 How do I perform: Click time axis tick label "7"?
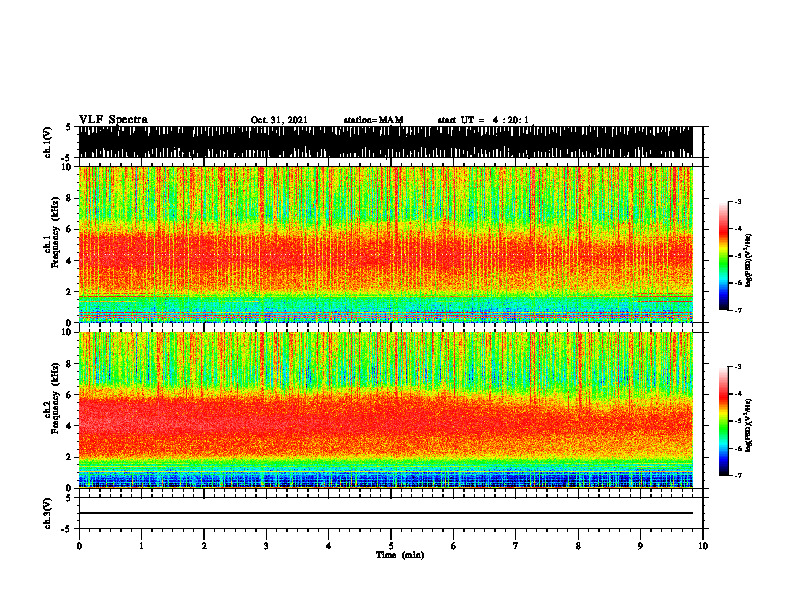pyautogui.click(x=516, y=546)
